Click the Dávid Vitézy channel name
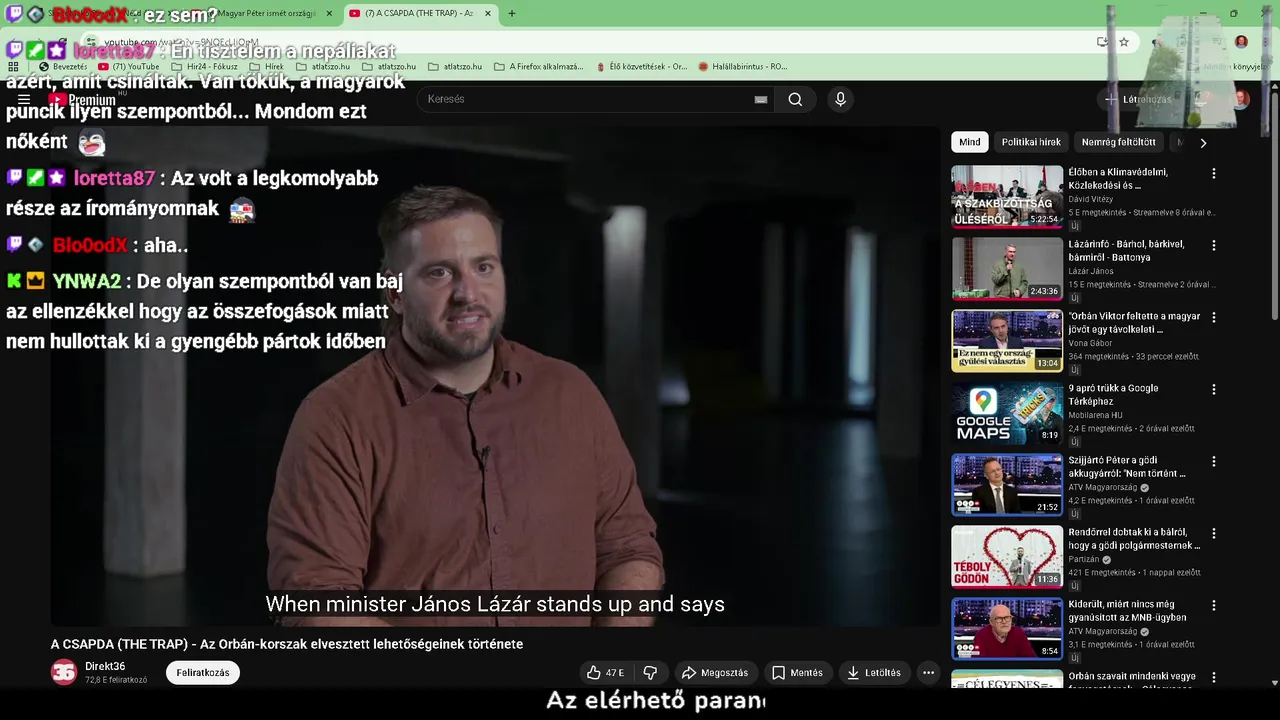This screenshot has width=1280, height=720. point(1090,199)
